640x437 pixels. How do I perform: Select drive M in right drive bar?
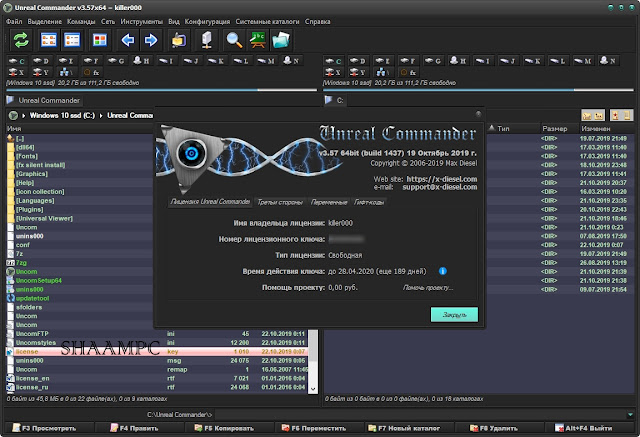coord(583,61)
